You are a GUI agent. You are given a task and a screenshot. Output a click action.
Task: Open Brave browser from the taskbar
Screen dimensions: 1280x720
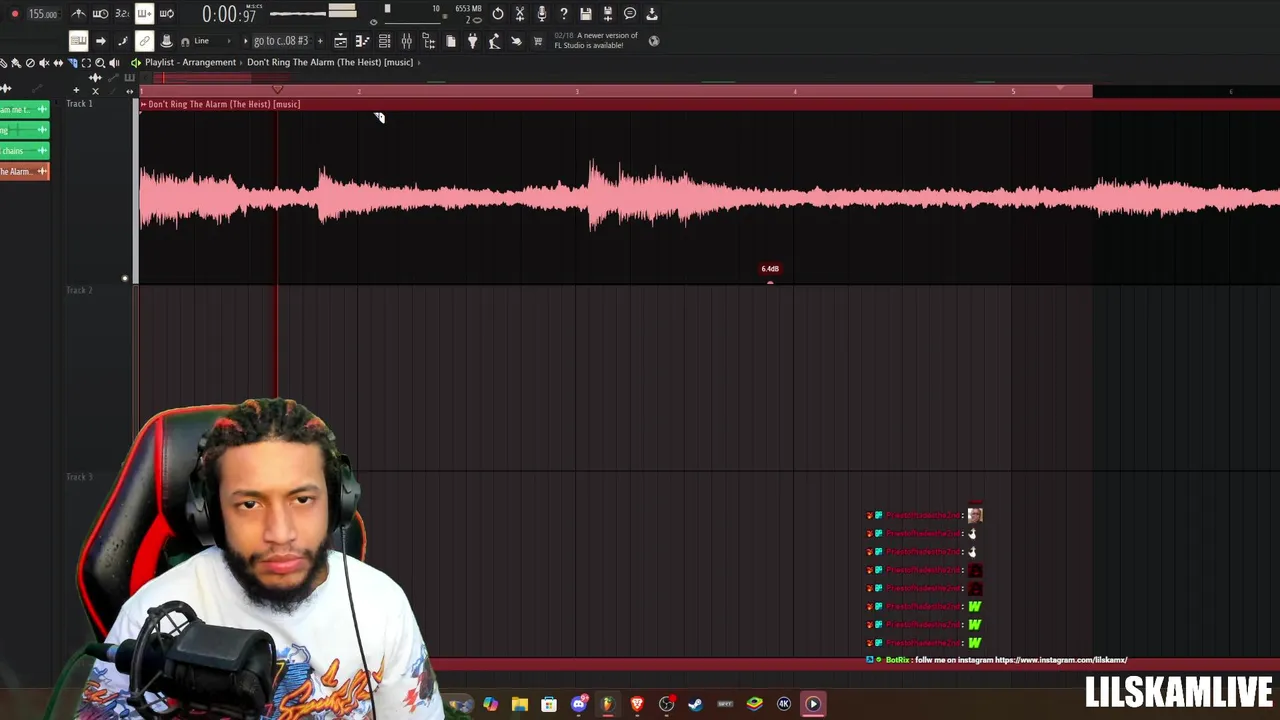click(x=637, y=704)
